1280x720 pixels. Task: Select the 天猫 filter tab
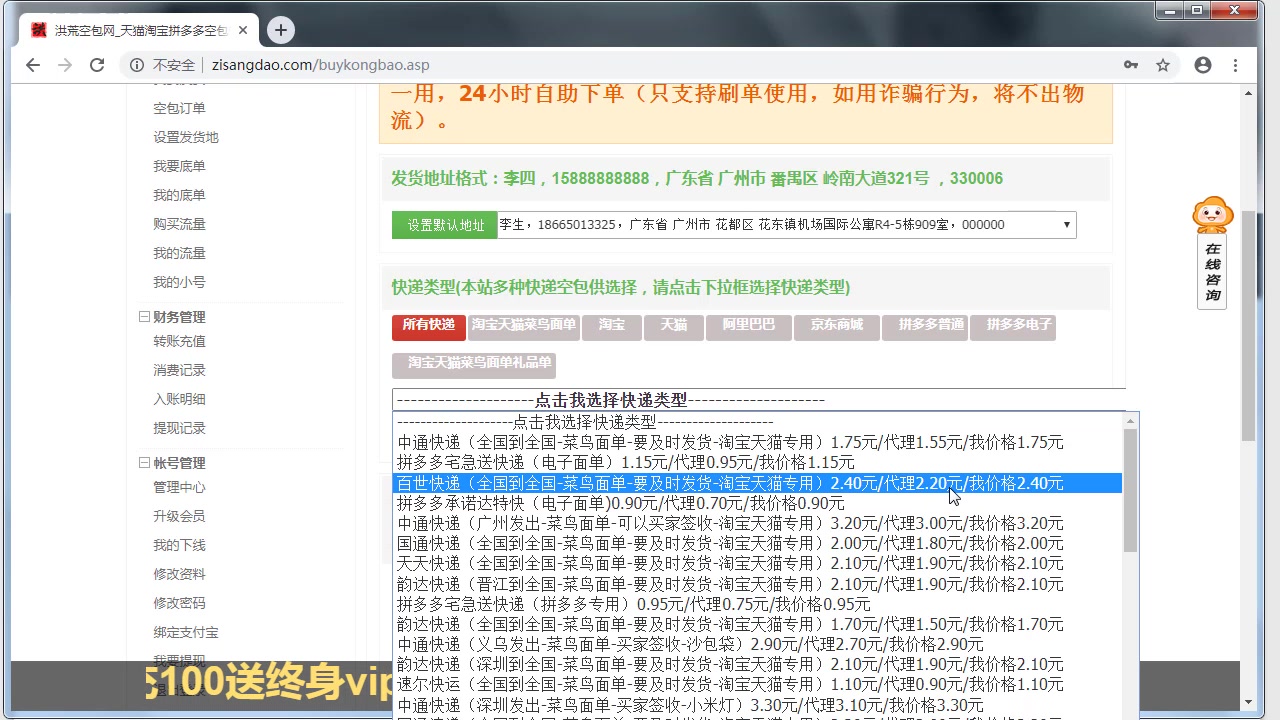tap(674, 327)
